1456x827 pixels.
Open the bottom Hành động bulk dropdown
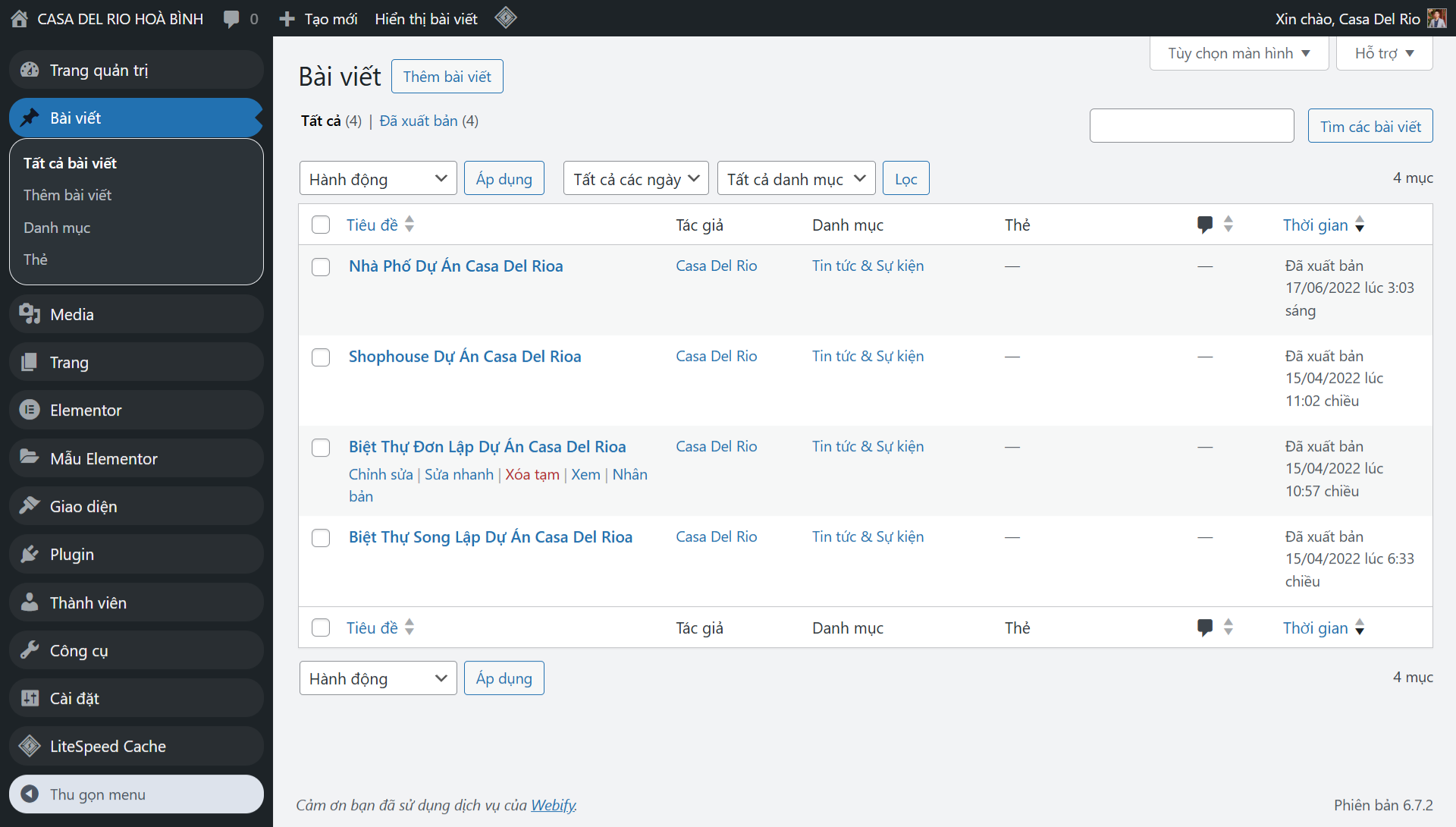tap(378, 678)
